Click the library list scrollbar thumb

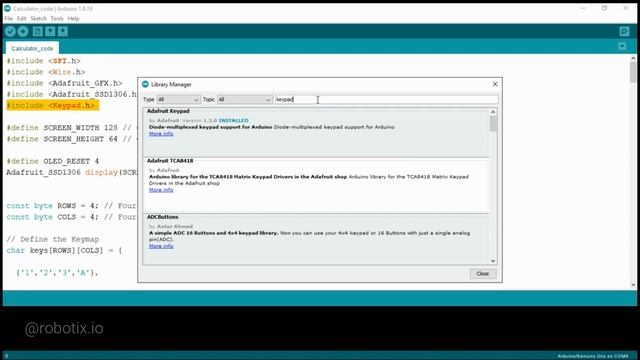[x=493, y=124]
